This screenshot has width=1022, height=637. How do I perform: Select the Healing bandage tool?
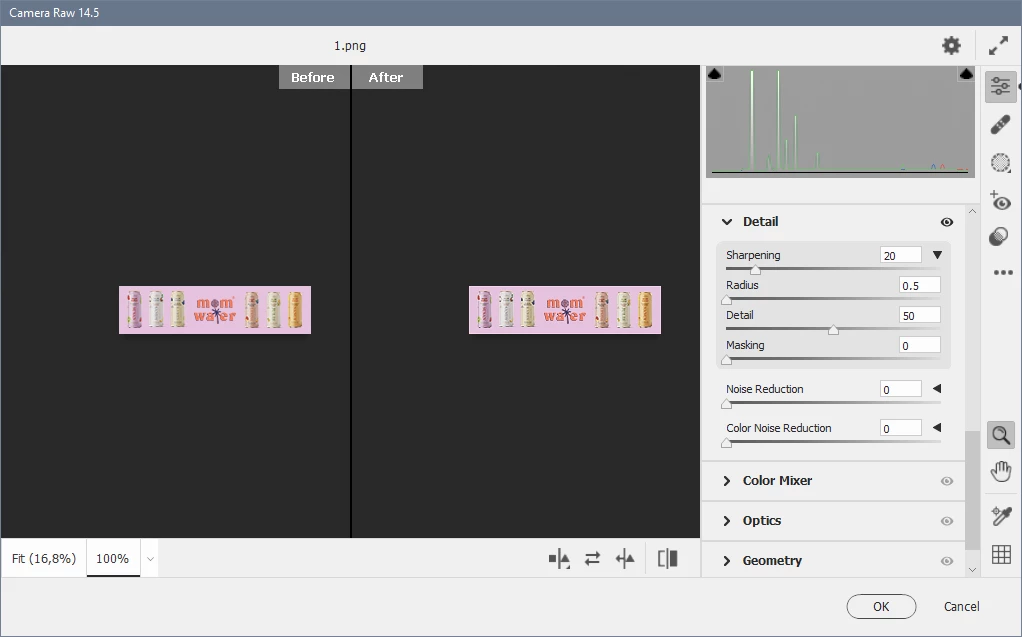[1000, 125]
